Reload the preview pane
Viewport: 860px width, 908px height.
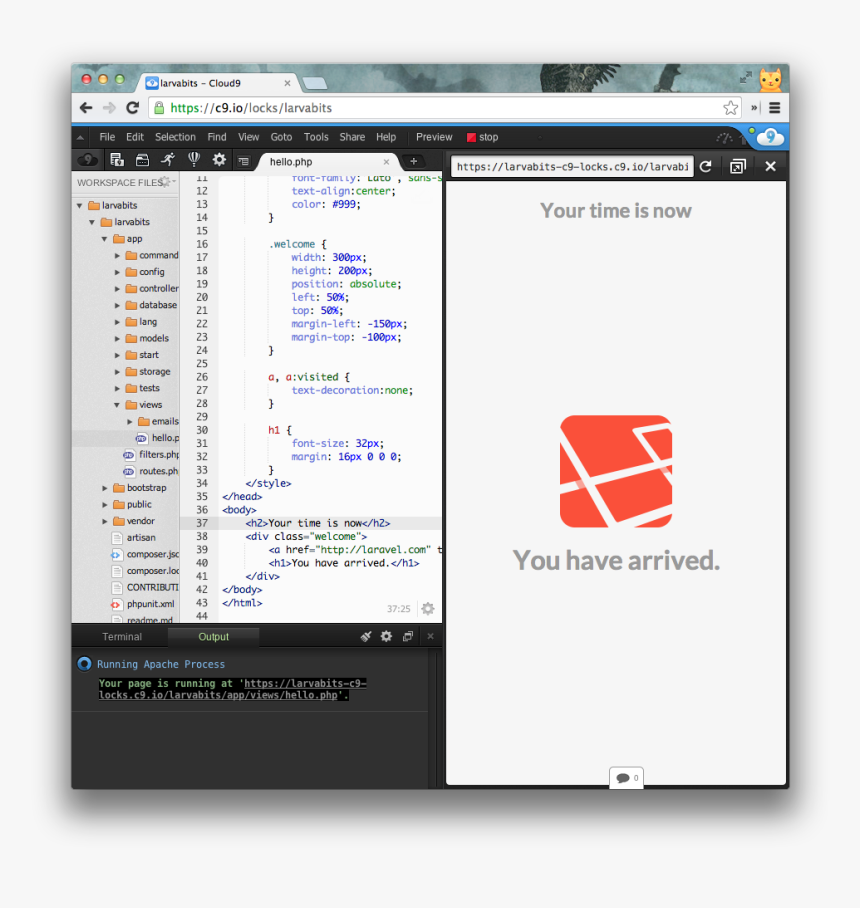pos(705,166)
